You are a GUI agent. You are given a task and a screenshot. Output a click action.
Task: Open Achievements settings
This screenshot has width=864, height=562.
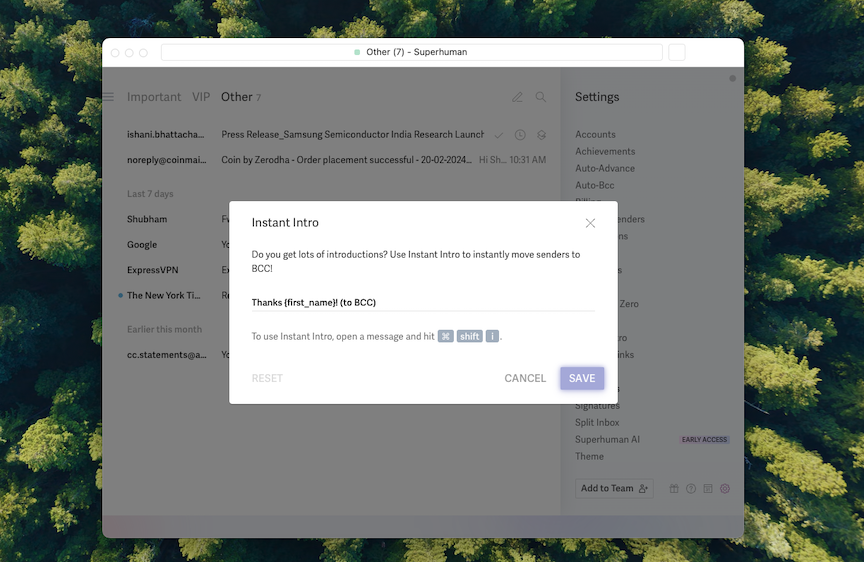point(605,152)
